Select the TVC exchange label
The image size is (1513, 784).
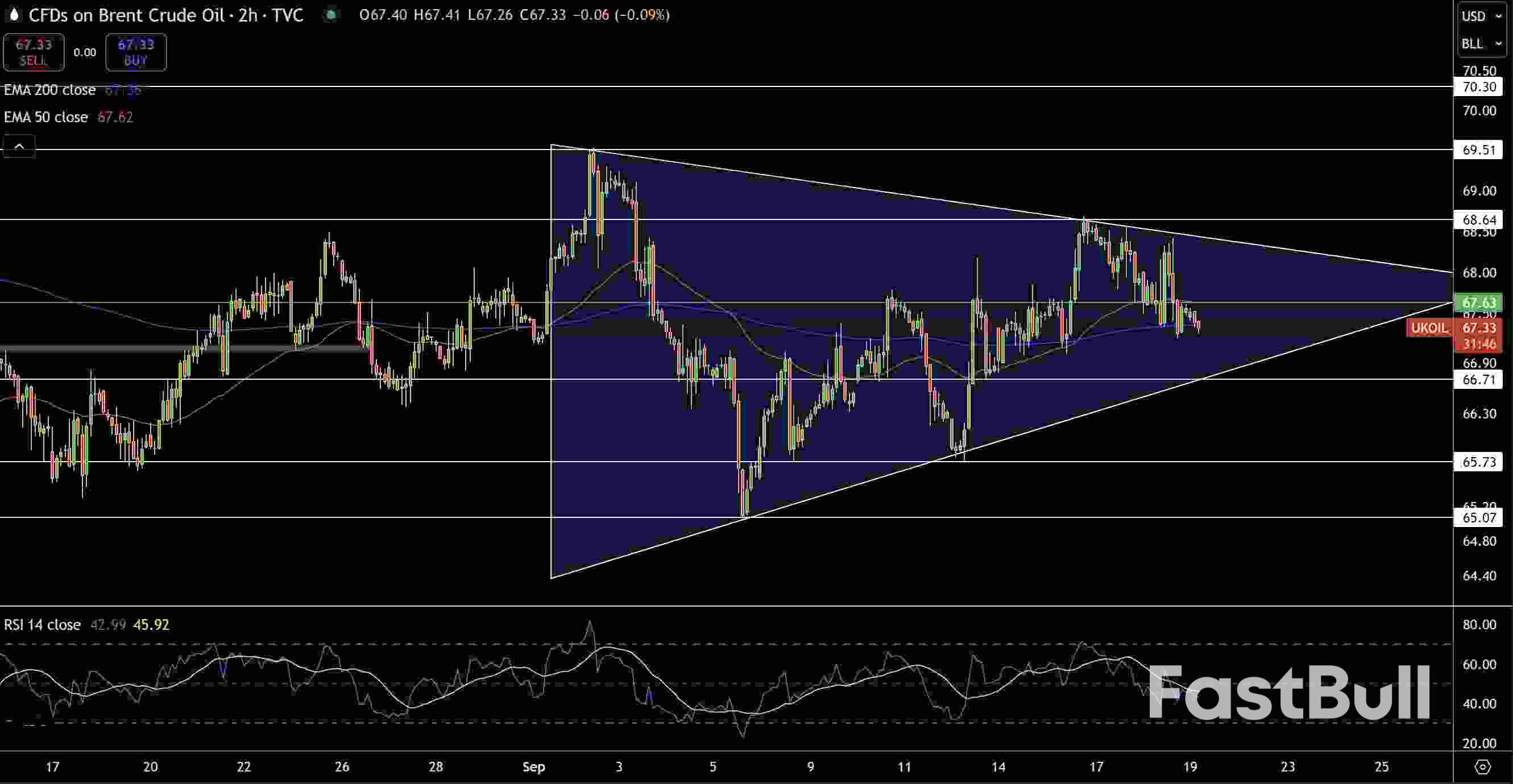[x=286, y=15]
